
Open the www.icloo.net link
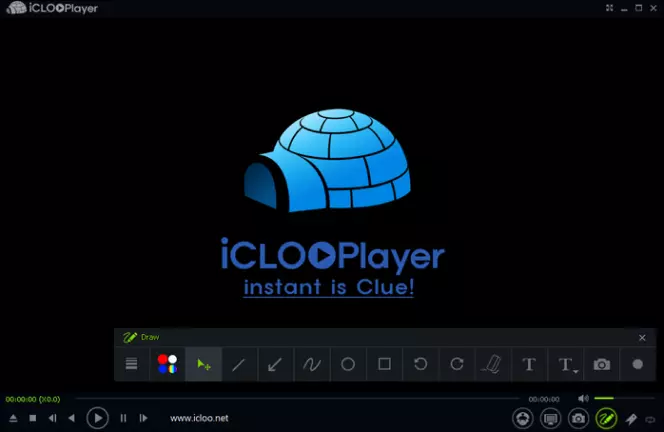pos(199,418)
